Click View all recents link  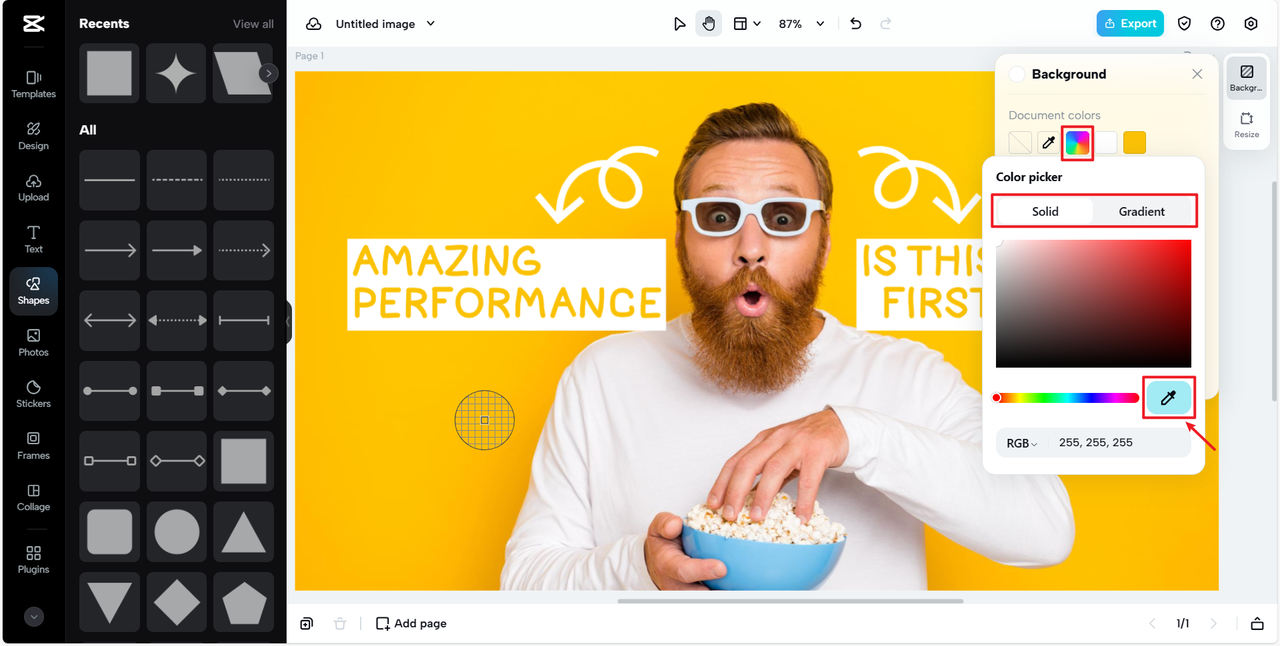[253, 24]
